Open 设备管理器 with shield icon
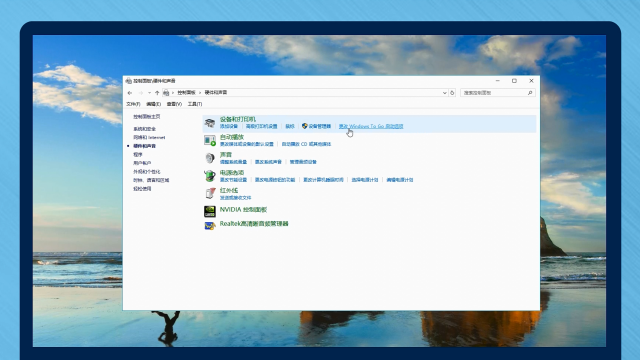Viewport: 640px width, 360px height. 316,127
